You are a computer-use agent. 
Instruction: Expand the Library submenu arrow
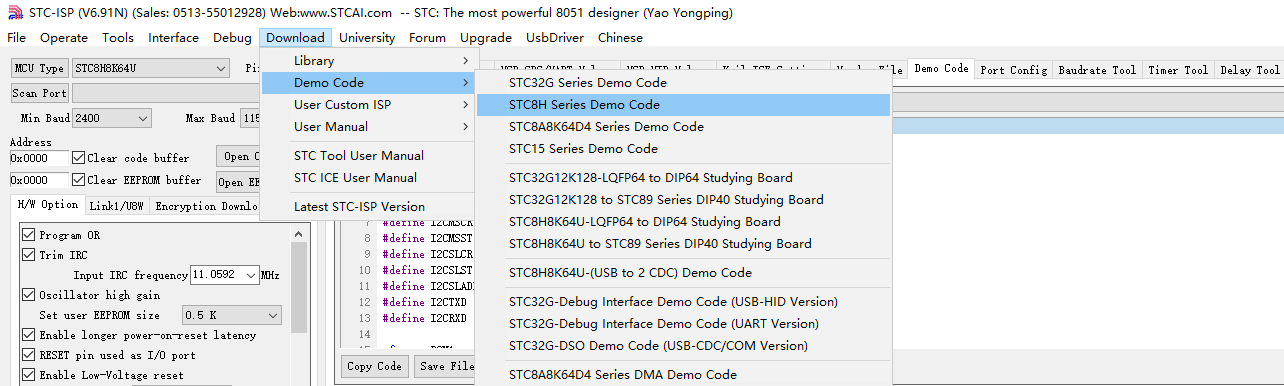pyautogui.click(x=465, y=61)
